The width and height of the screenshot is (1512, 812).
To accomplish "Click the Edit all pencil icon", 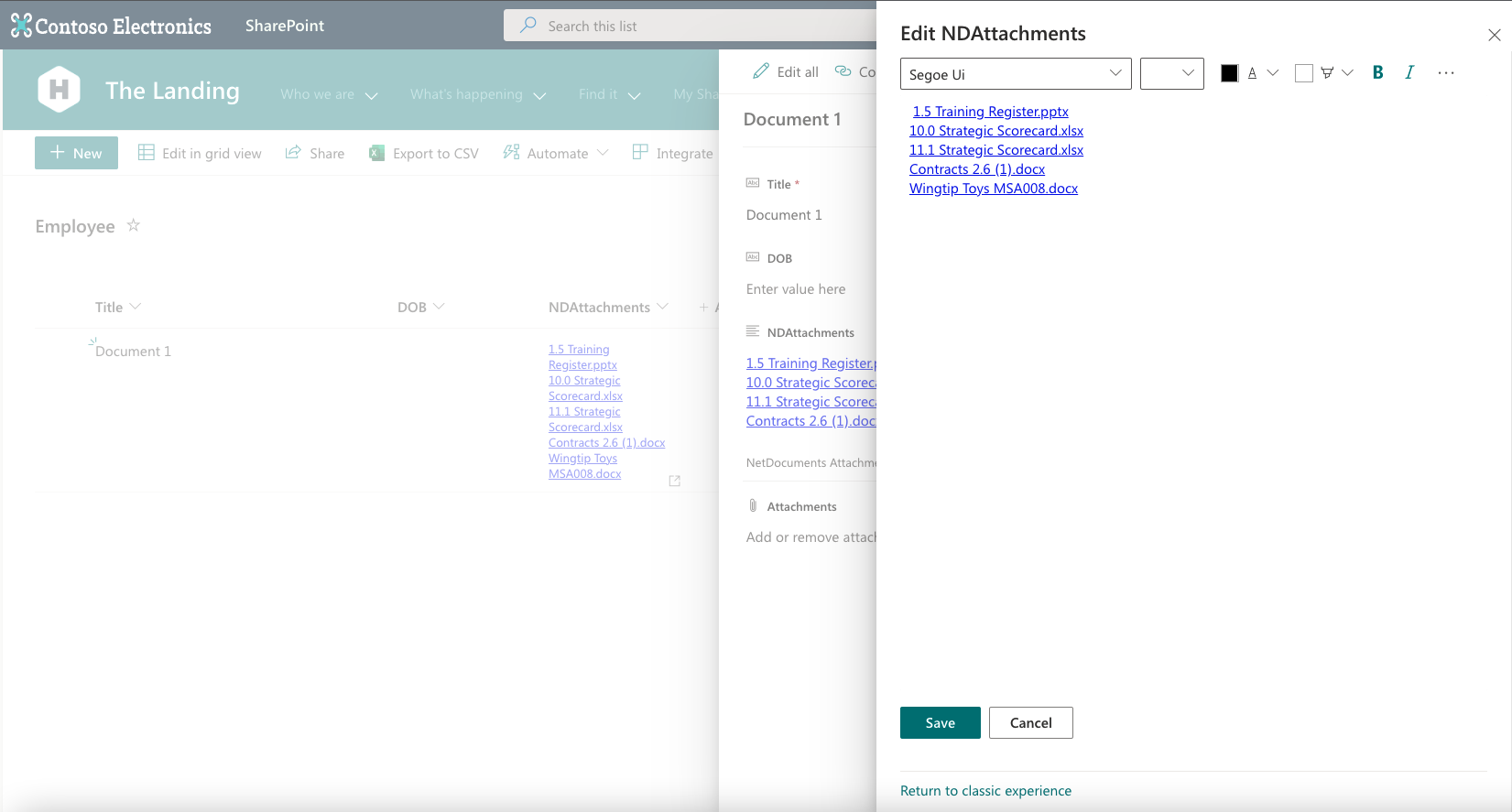I will pyautogui.click(x=761, y=70).
